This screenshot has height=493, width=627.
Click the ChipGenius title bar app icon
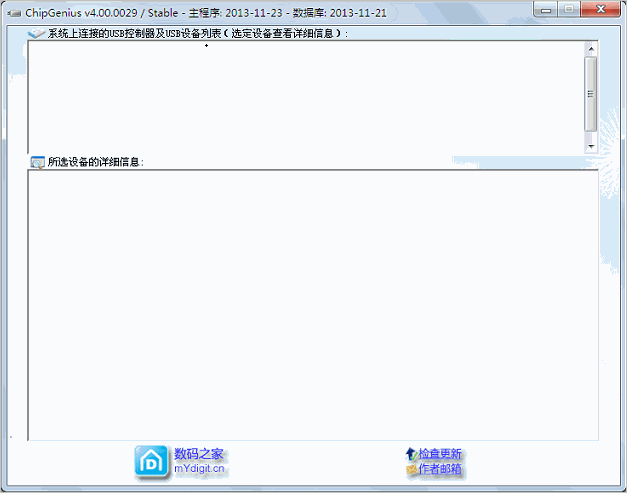14,13
